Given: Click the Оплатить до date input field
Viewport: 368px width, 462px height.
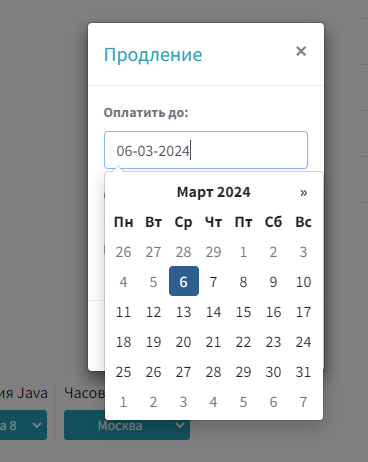Looking at the screenshot, I should [206, 150].
